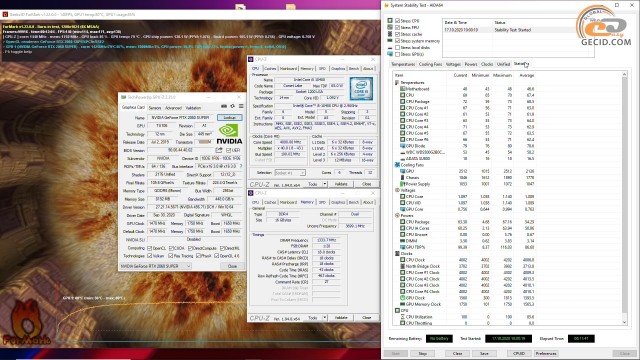The height and width of the screenshot is (360, 640).
Task: Click Stress CPU chip icon in AIDA64
Action: [390, 20]
